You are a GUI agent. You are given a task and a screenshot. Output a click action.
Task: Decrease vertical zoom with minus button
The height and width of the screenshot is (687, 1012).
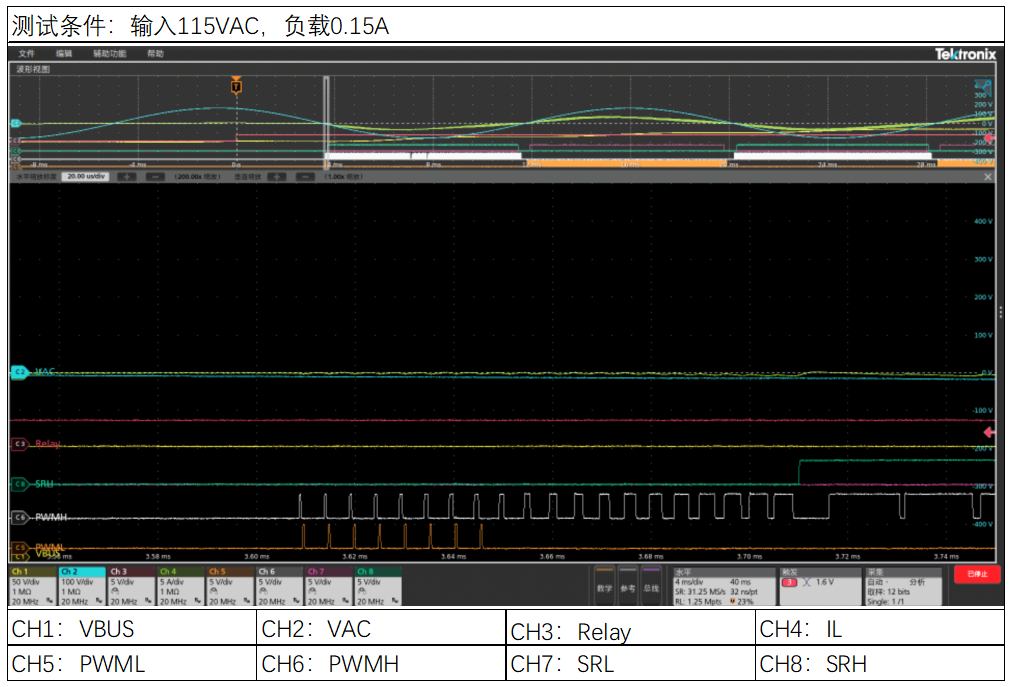(x=305, y=176)
